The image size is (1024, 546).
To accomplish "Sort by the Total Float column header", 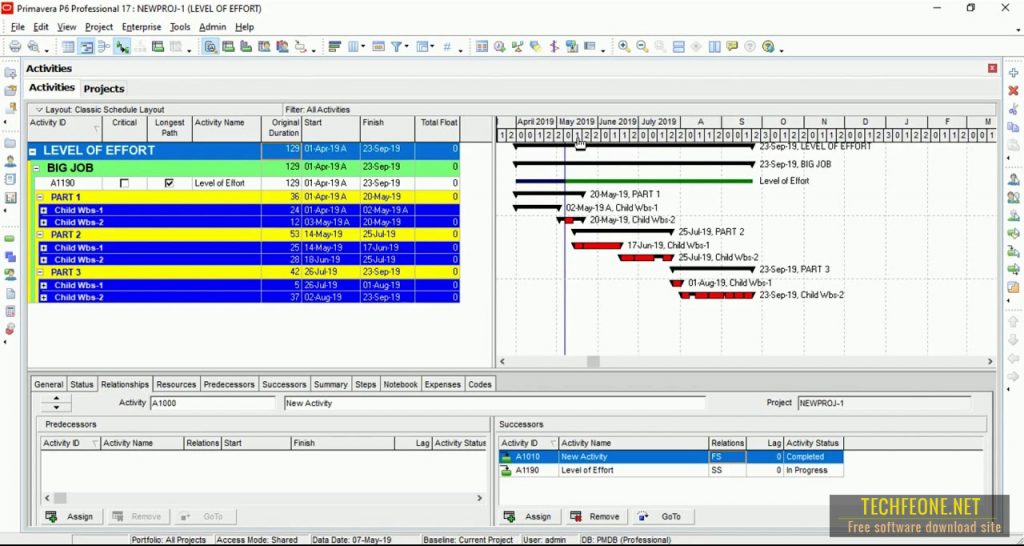I will (438, 127).
